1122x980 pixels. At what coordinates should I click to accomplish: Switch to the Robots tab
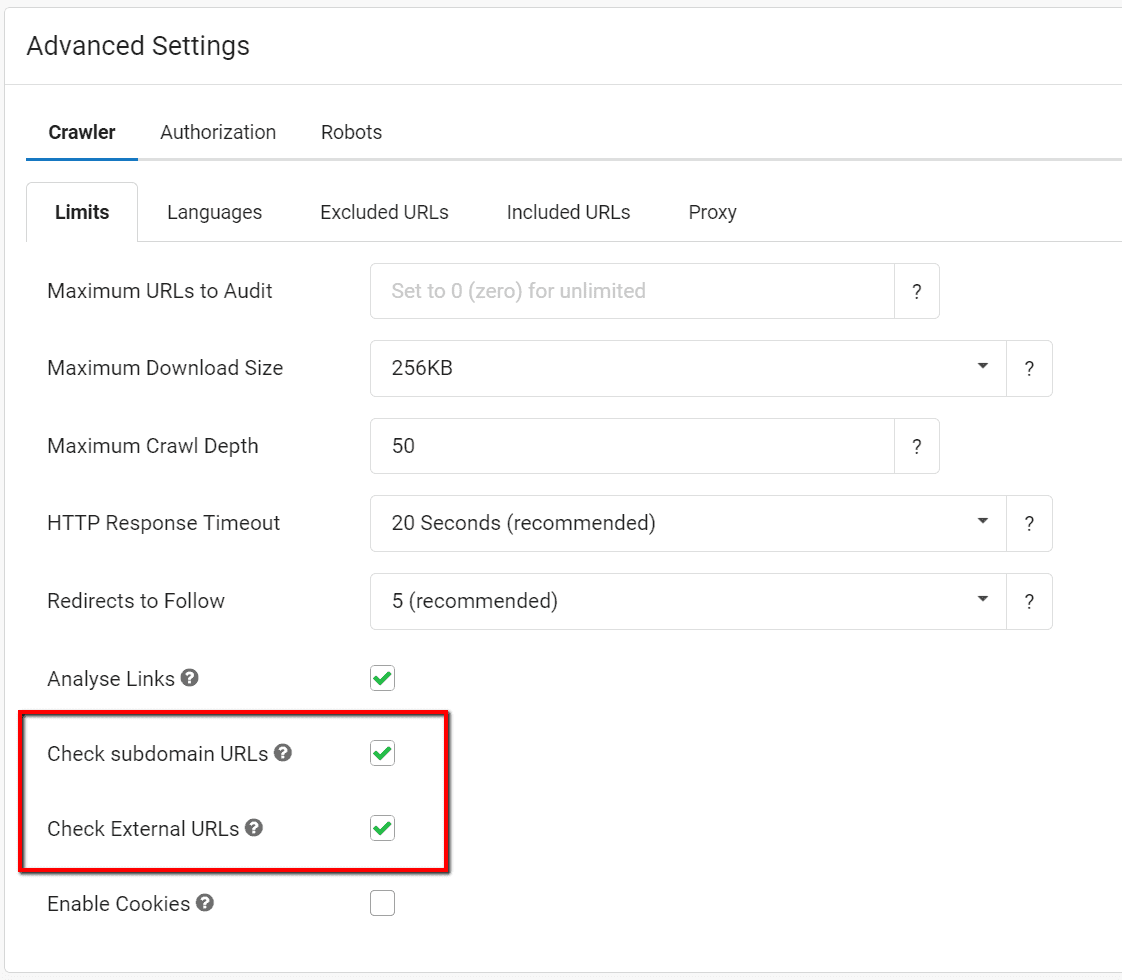(x=351, y=132)
